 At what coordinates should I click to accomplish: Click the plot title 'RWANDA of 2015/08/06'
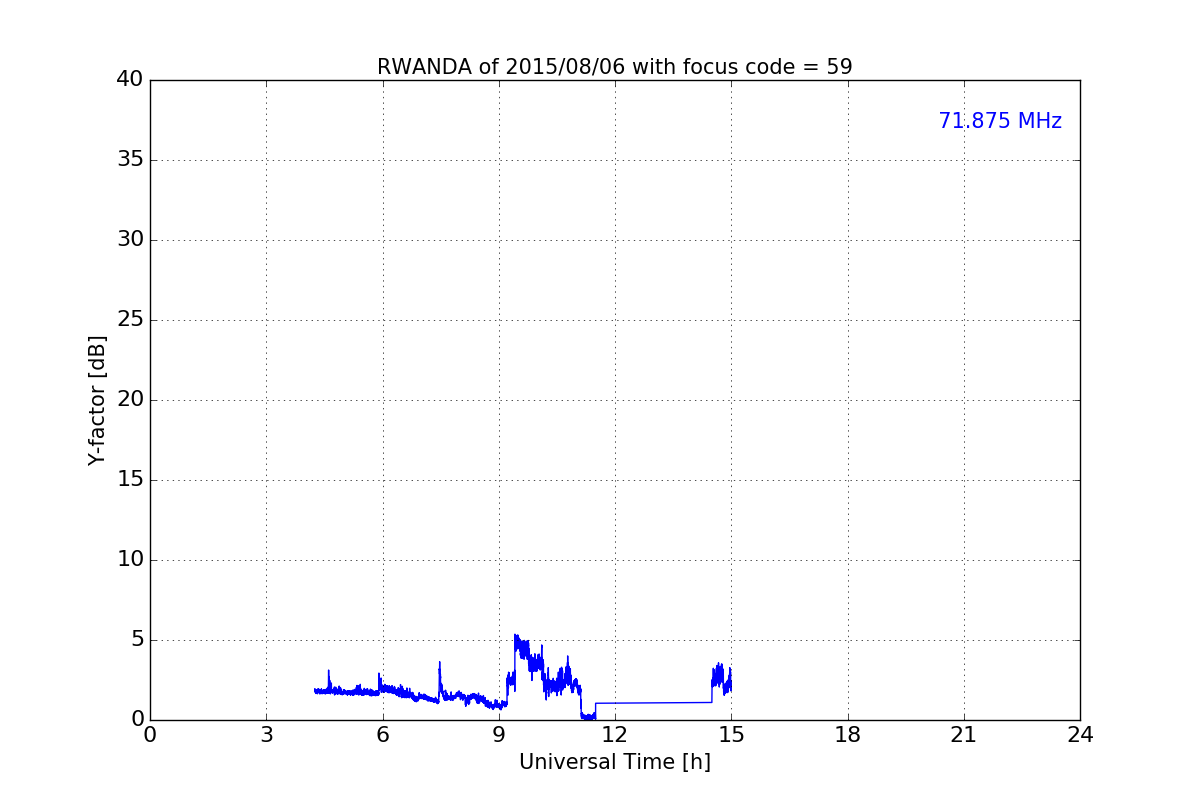pyautogui.click(x=614, y=67)
